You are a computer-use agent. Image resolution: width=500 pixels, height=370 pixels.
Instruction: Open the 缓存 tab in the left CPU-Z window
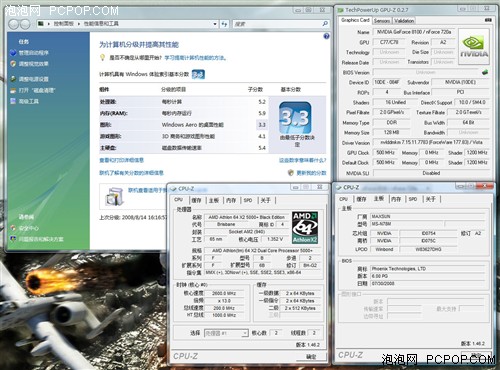[x=196, y=200]
